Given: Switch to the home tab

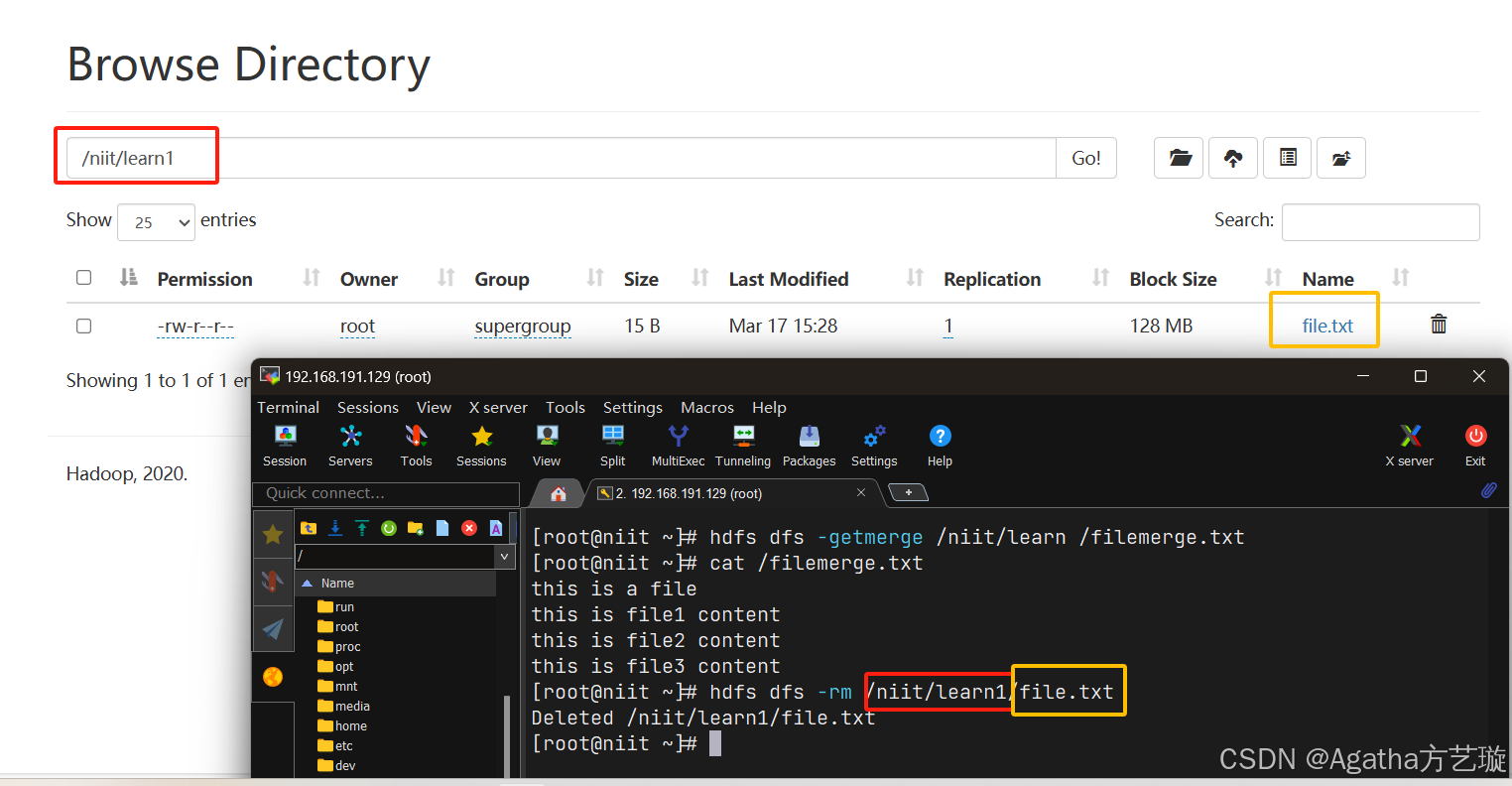Looking at the screenshot, I should 559,493.
